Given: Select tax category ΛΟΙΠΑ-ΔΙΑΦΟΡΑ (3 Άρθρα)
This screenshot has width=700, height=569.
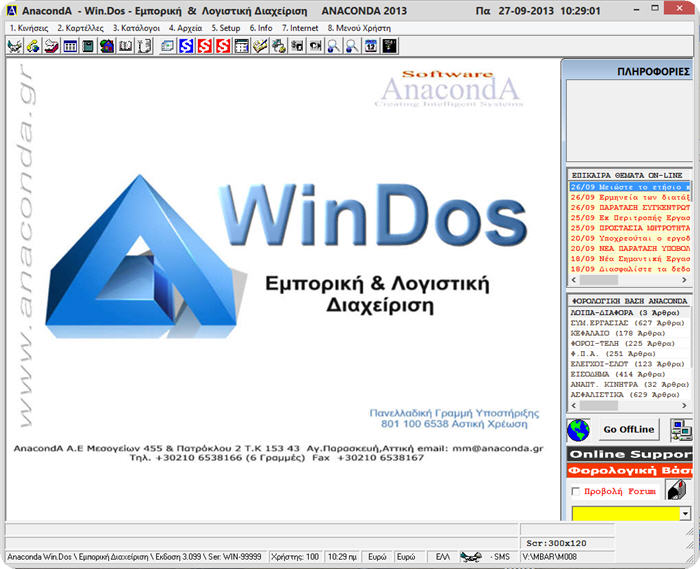Looking at the screenshot, I should tap(630, 313).
